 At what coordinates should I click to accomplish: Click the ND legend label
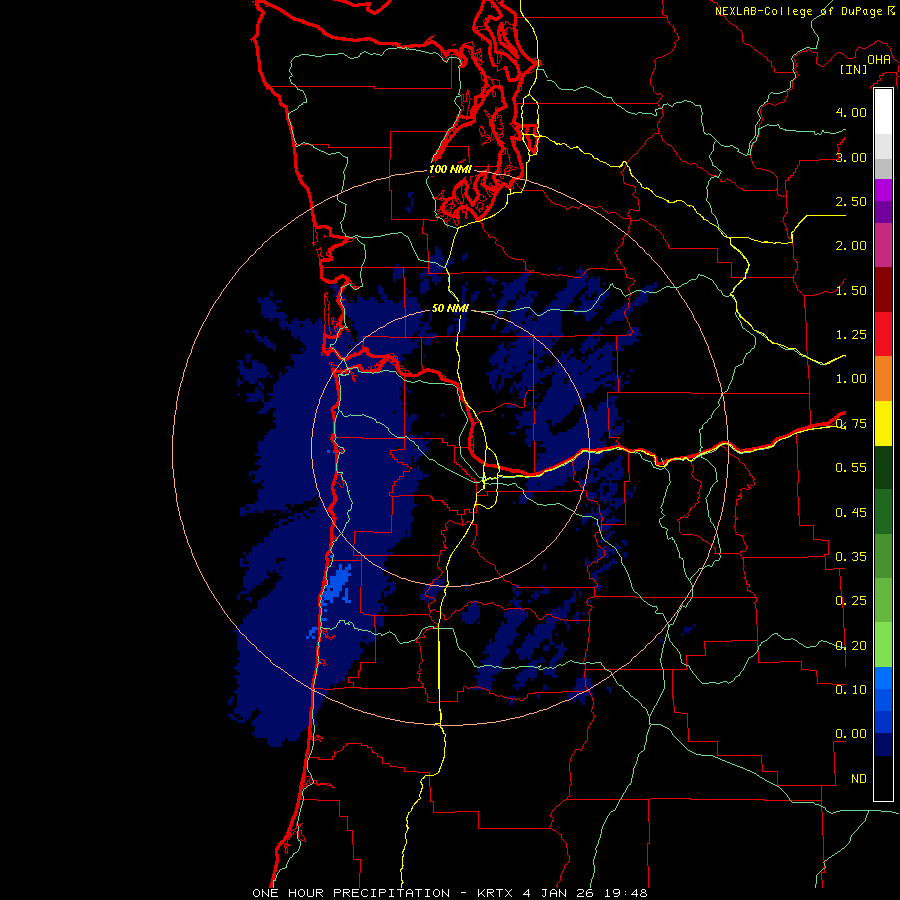coord(859,779)
